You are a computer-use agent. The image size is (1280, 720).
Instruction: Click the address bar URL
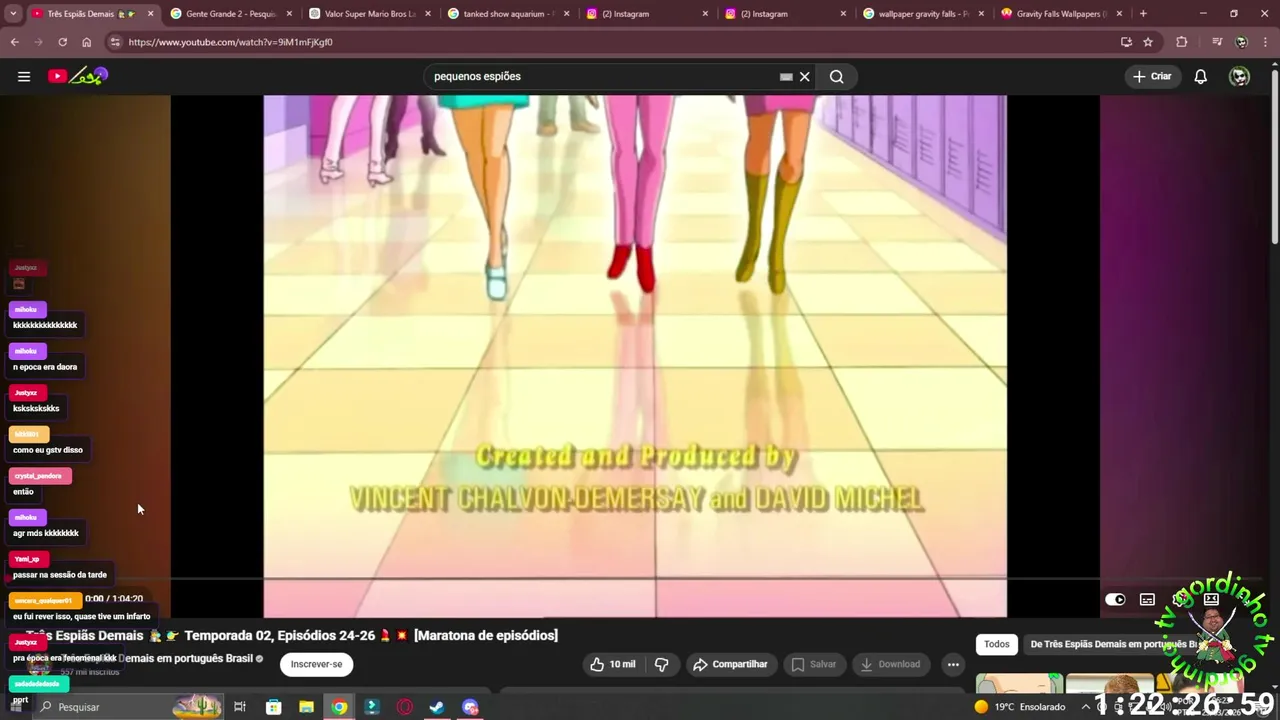point(231,42)
